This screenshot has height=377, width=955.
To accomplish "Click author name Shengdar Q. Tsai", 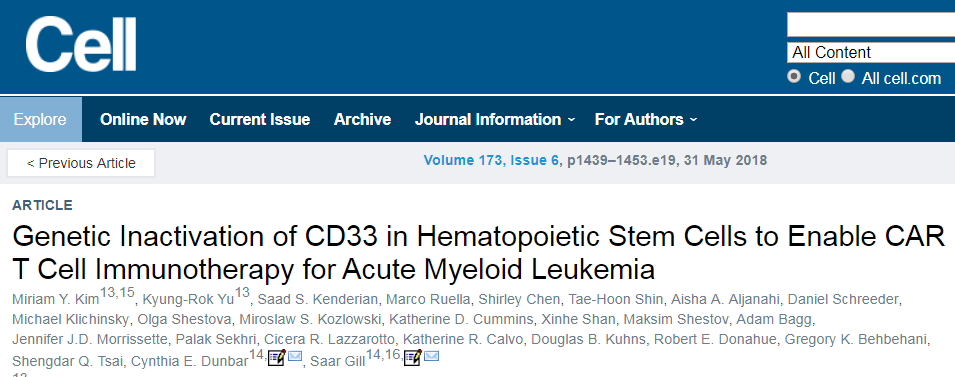I will coord(68,361).
